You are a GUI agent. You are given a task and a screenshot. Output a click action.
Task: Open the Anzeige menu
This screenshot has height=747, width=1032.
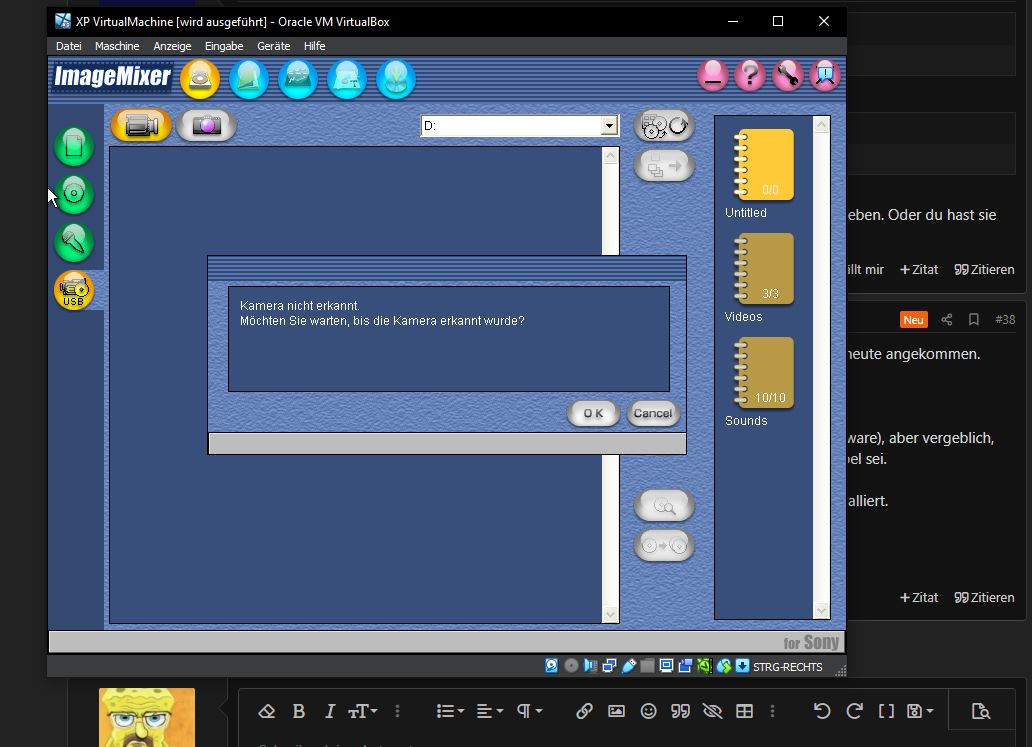click(172, 46)
